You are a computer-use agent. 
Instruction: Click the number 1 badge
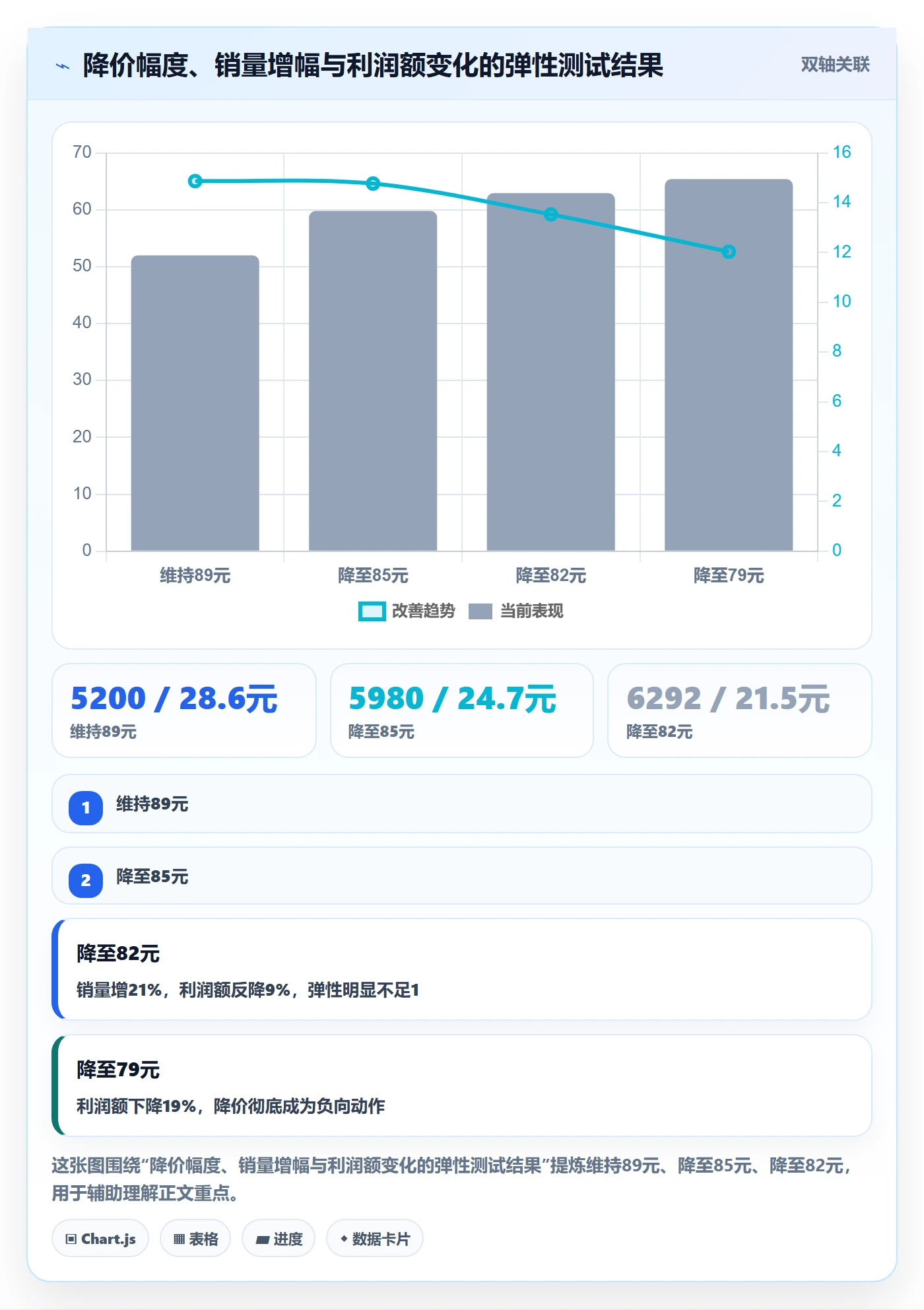(x=86, y=808)
